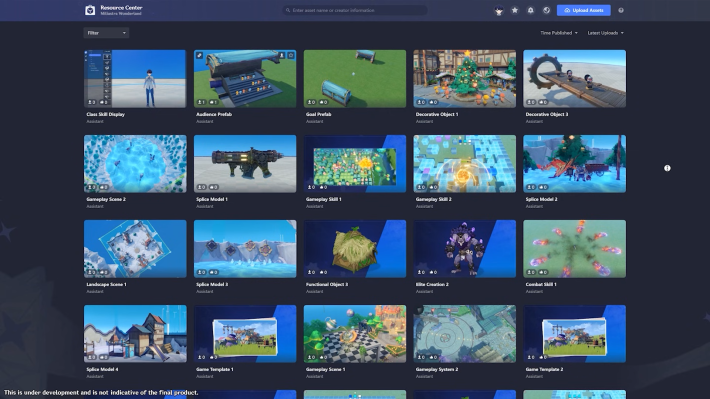Click the Upload Assets button
710x399 pixels.
(x=584, y=10)
